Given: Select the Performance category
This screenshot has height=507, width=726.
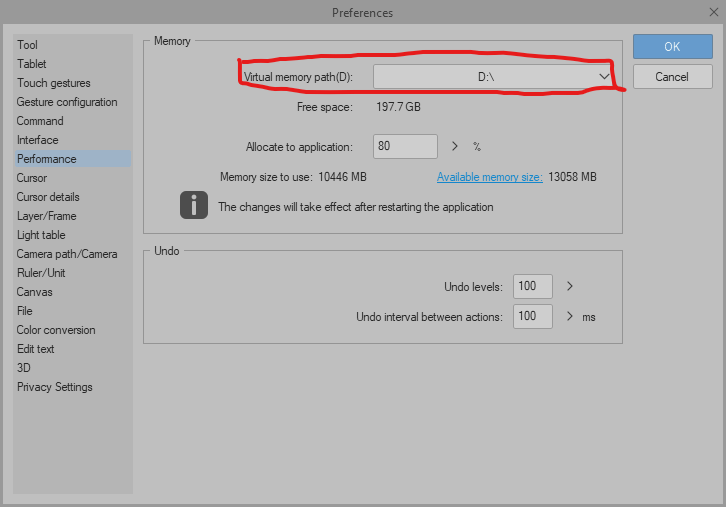Looking at the screenshot, I should pos(73,159).
